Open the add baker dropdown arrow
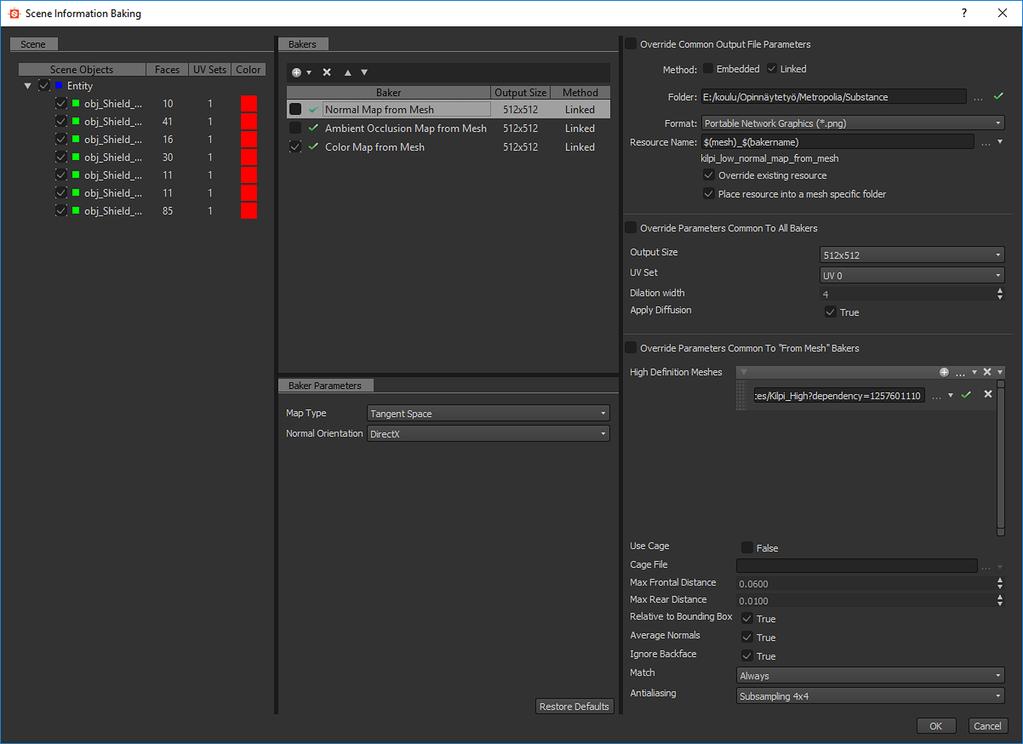Viewport: 1023px width, 744px height. click(309, 72)
